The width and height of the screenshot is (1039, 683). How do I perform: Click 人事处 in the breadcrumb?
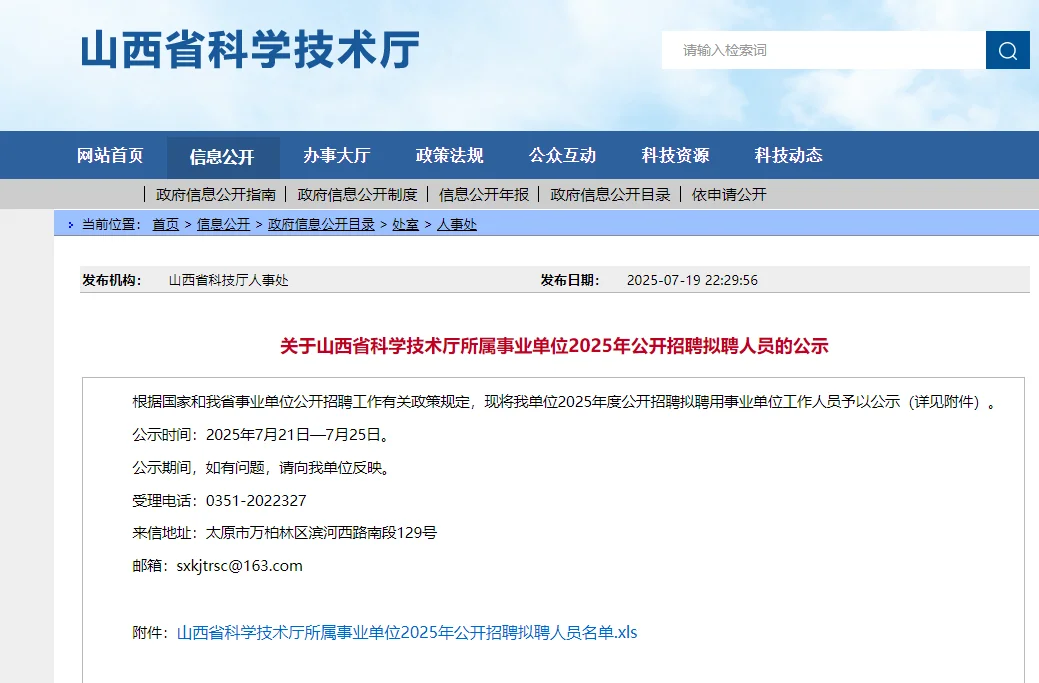(x=457, y=225)
